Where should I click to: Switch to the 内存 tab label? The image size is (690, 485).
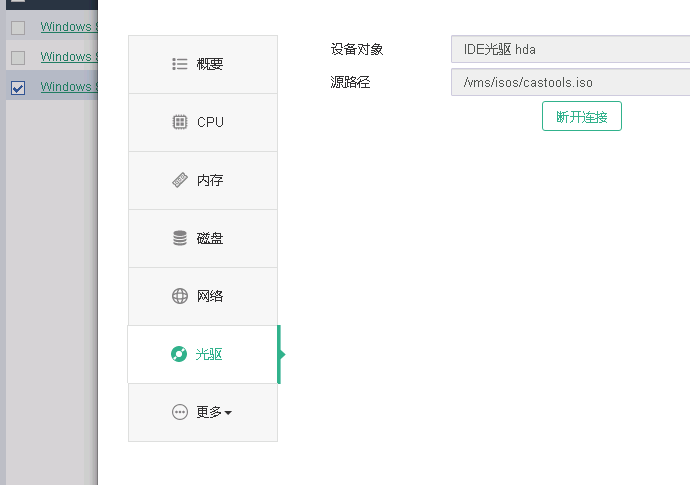coord(210,181)
